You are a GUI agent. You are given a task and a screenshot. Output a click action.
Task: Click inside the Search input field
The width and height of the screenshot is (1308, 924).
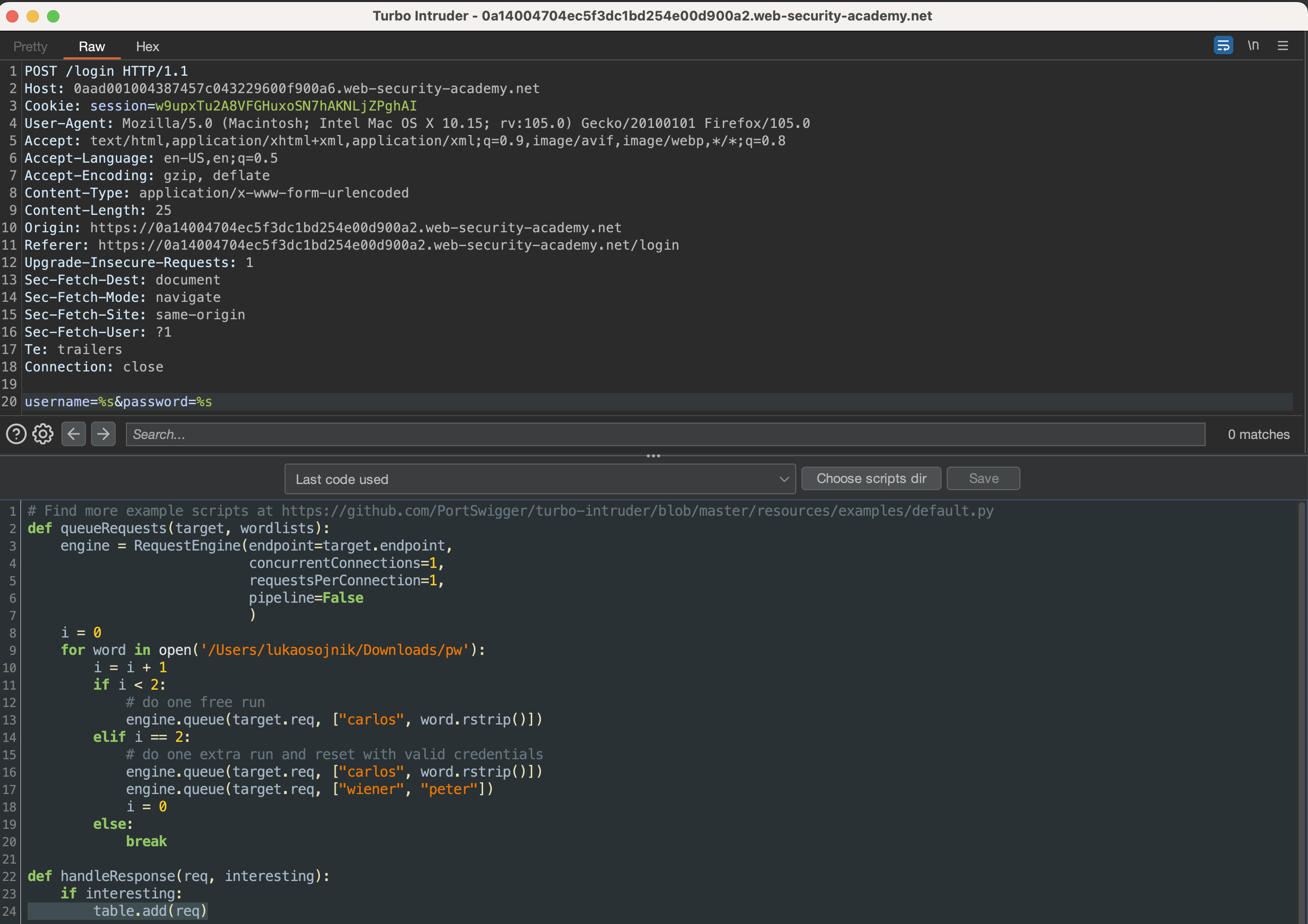664,434
